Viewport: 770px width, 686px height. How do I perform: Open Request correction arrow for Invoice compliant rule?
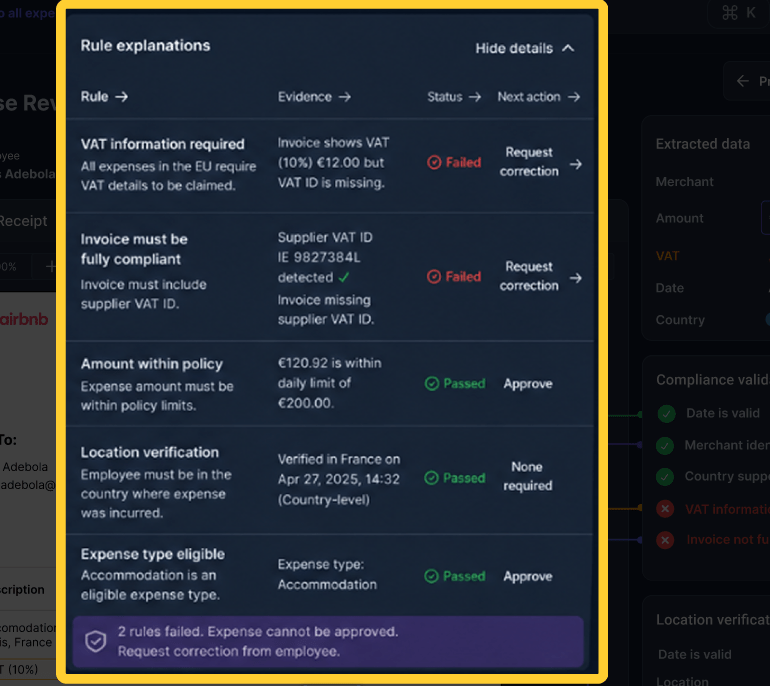(x=576, y=278)
